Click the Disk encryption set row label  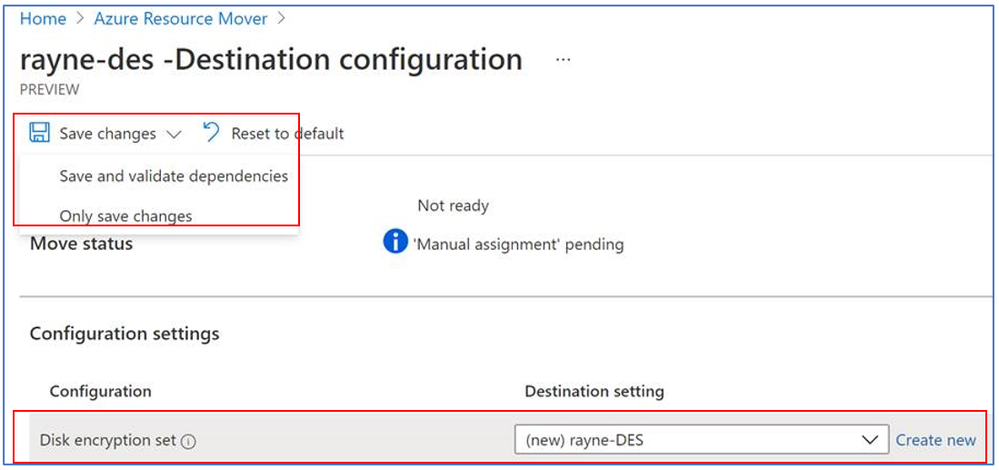click(108, 440)
